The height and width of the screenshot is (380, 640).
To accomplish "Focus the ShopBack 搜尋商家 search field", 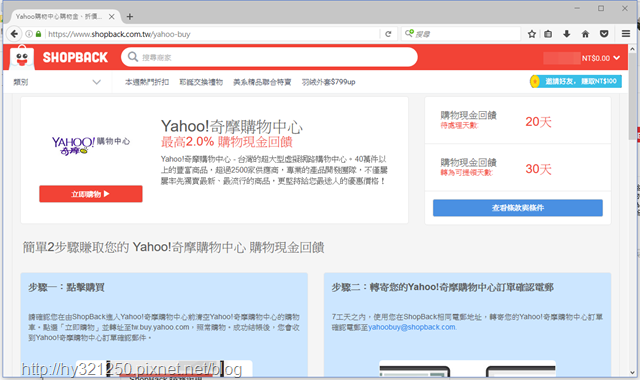I will point(269,57).
